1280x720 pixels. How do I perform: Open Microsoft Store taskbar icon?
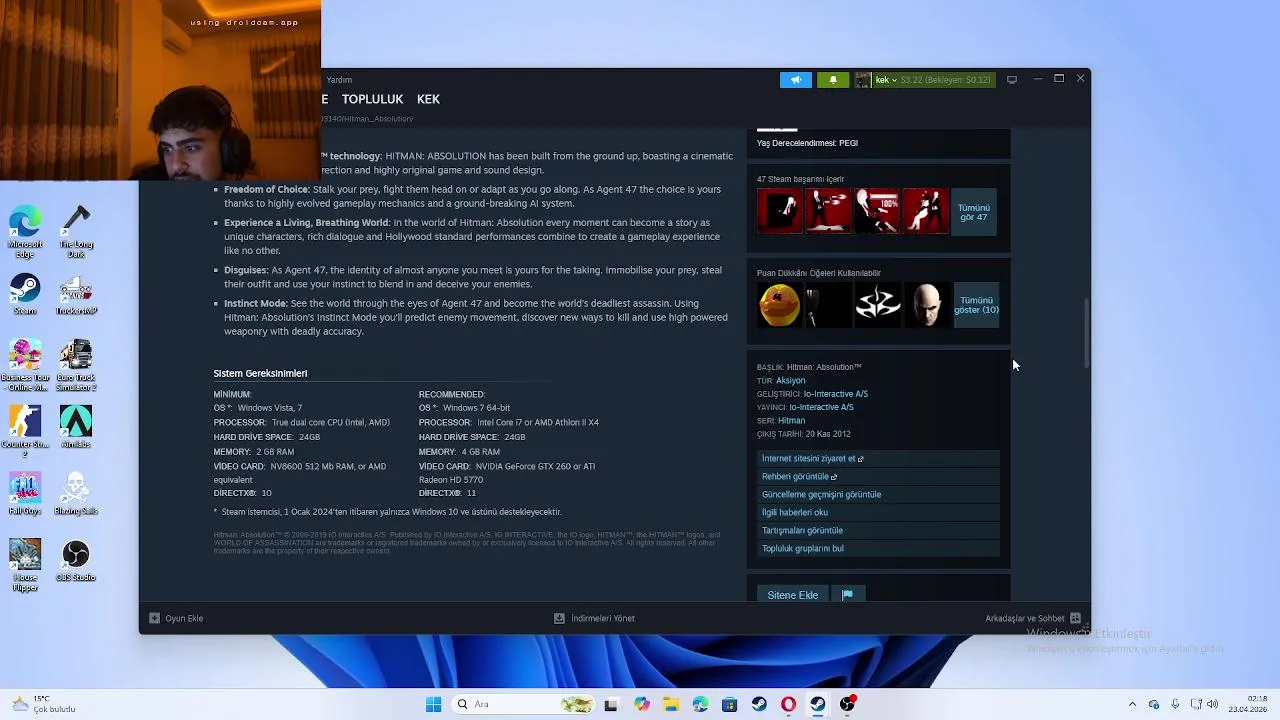(729, 704)
